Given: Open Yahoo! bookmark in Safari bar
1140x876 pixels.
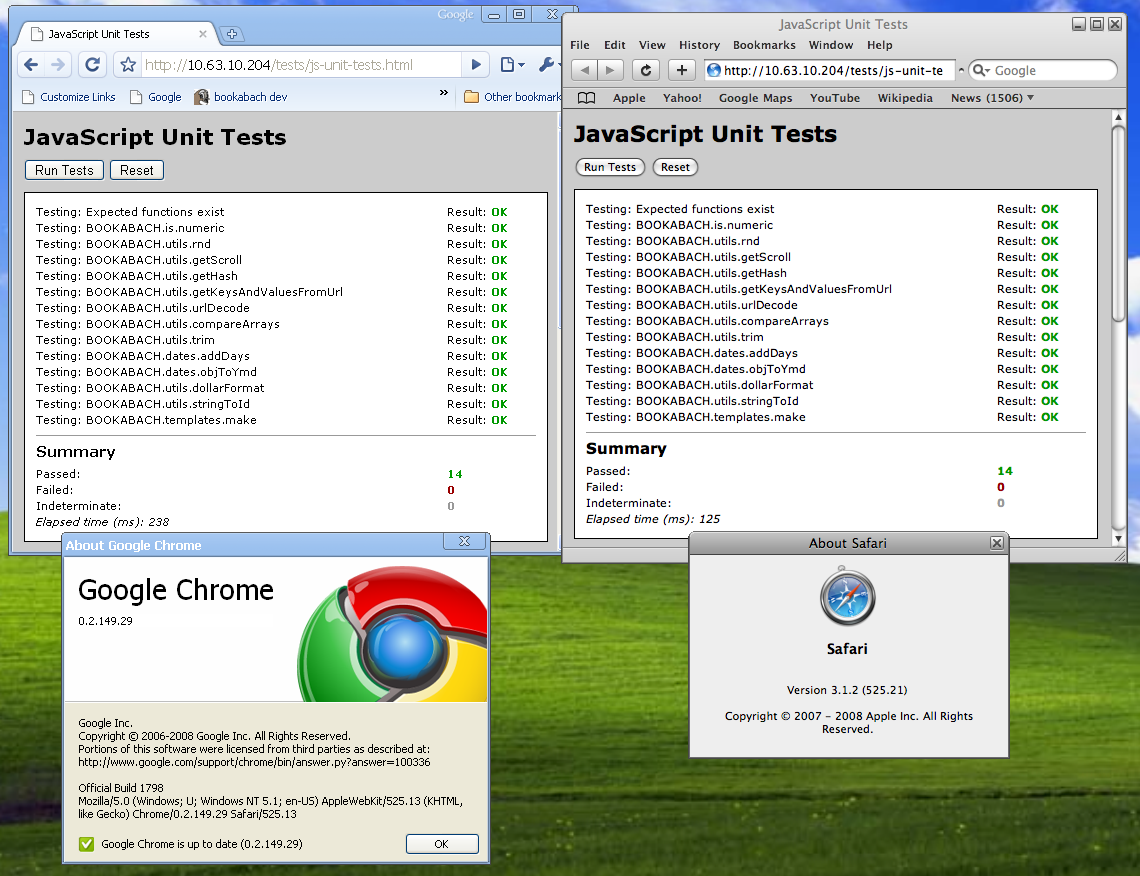Looking at the screenshot, I should click(x=682, y=97).
